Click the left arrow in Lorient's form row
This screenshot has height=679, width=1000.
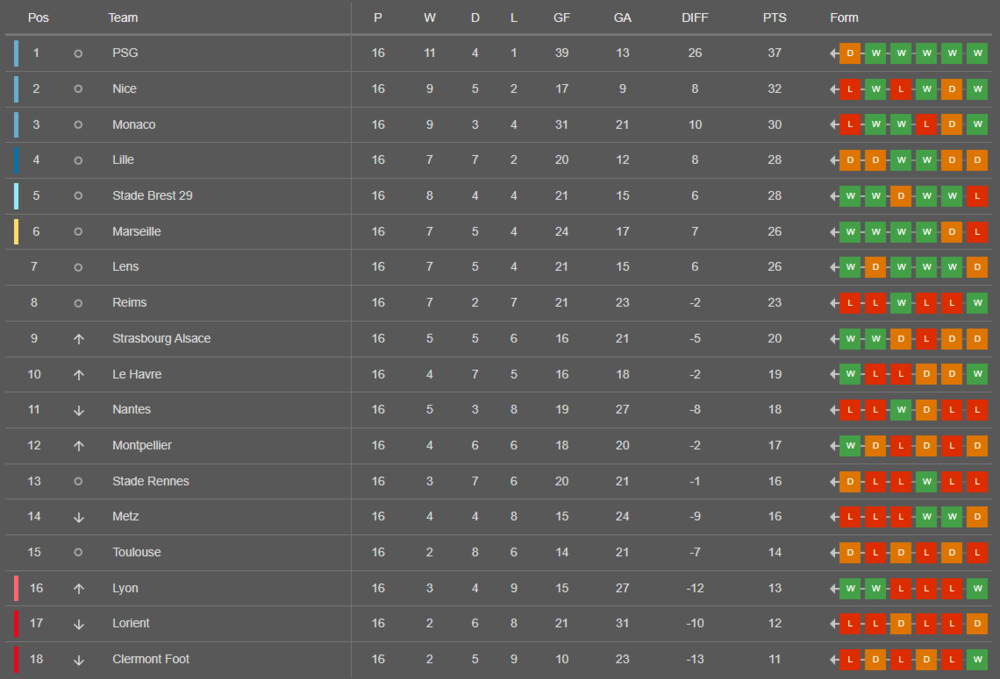tap(833, 624)
